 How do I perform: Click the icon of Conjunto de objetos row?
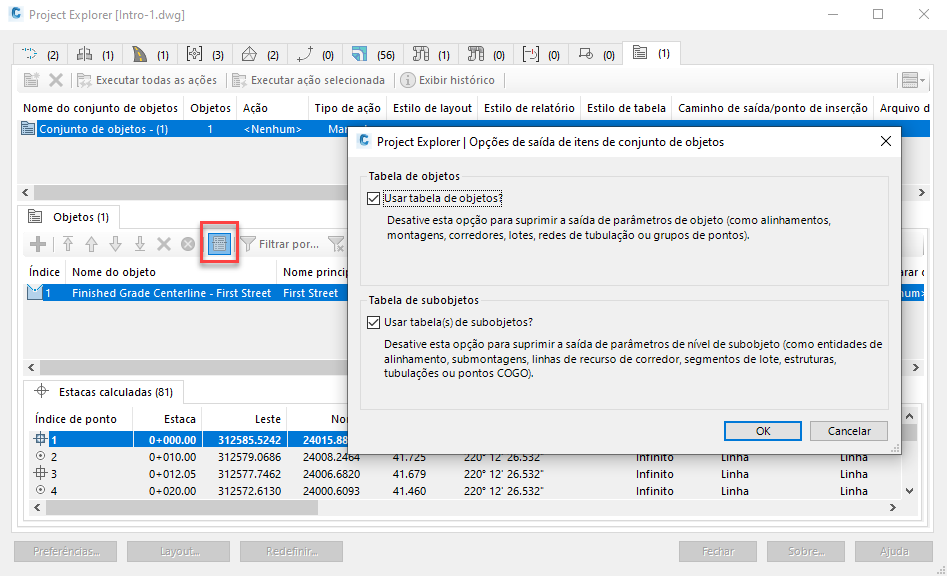[28, 129]
